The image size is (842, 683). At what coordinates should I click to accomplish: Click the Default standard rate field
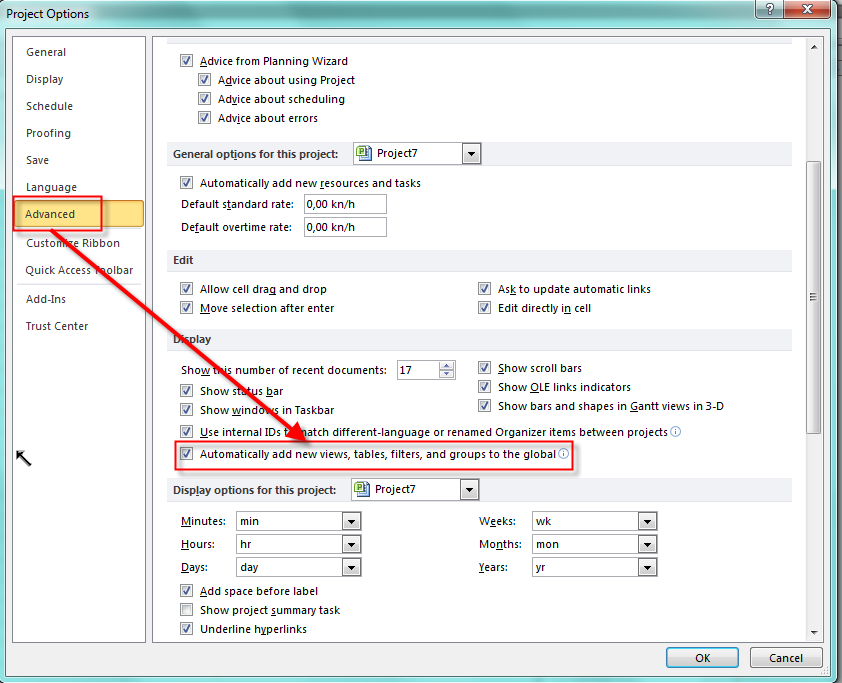point(344,204)
